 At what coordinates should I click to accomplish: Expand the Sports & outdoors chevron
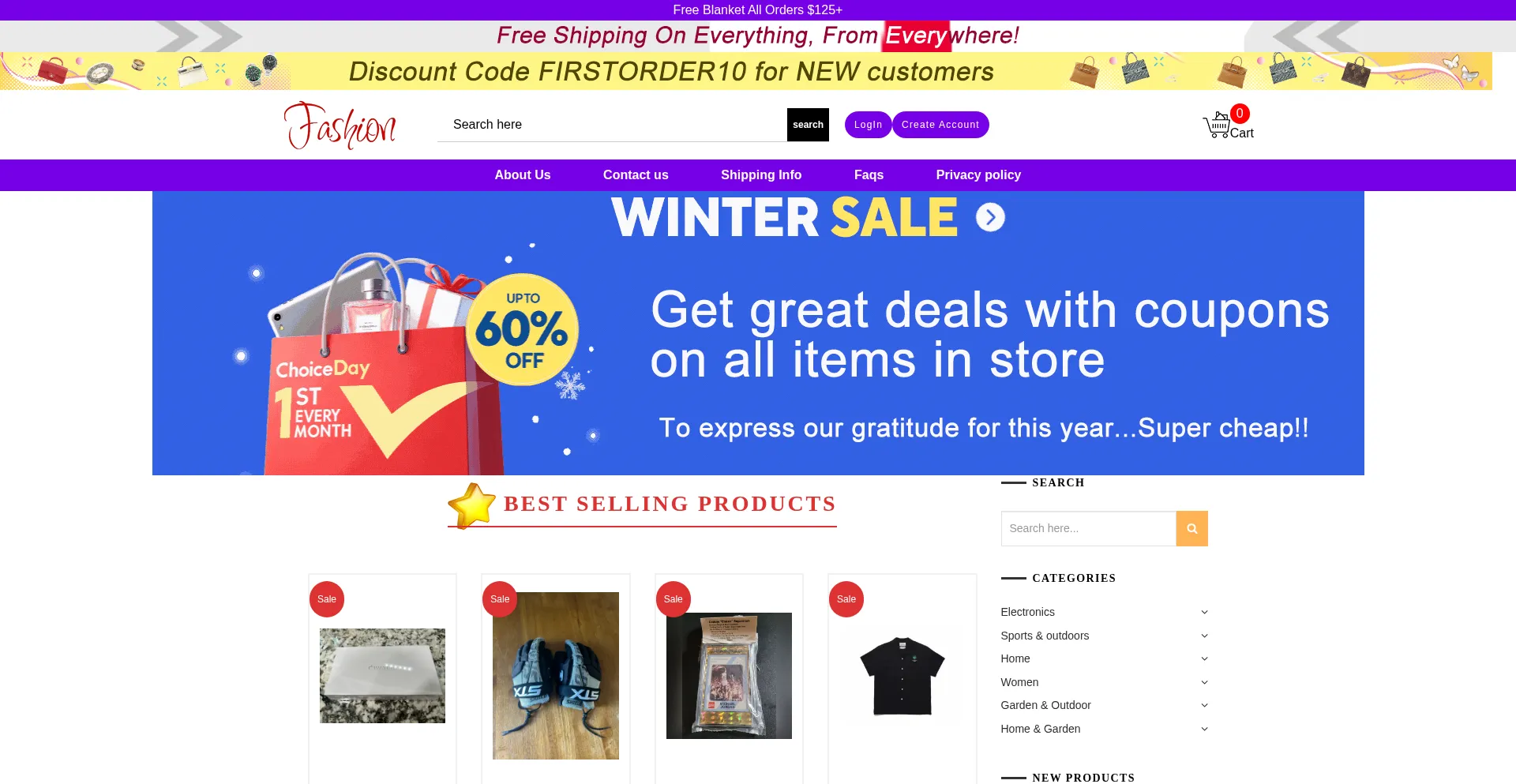1204,636
